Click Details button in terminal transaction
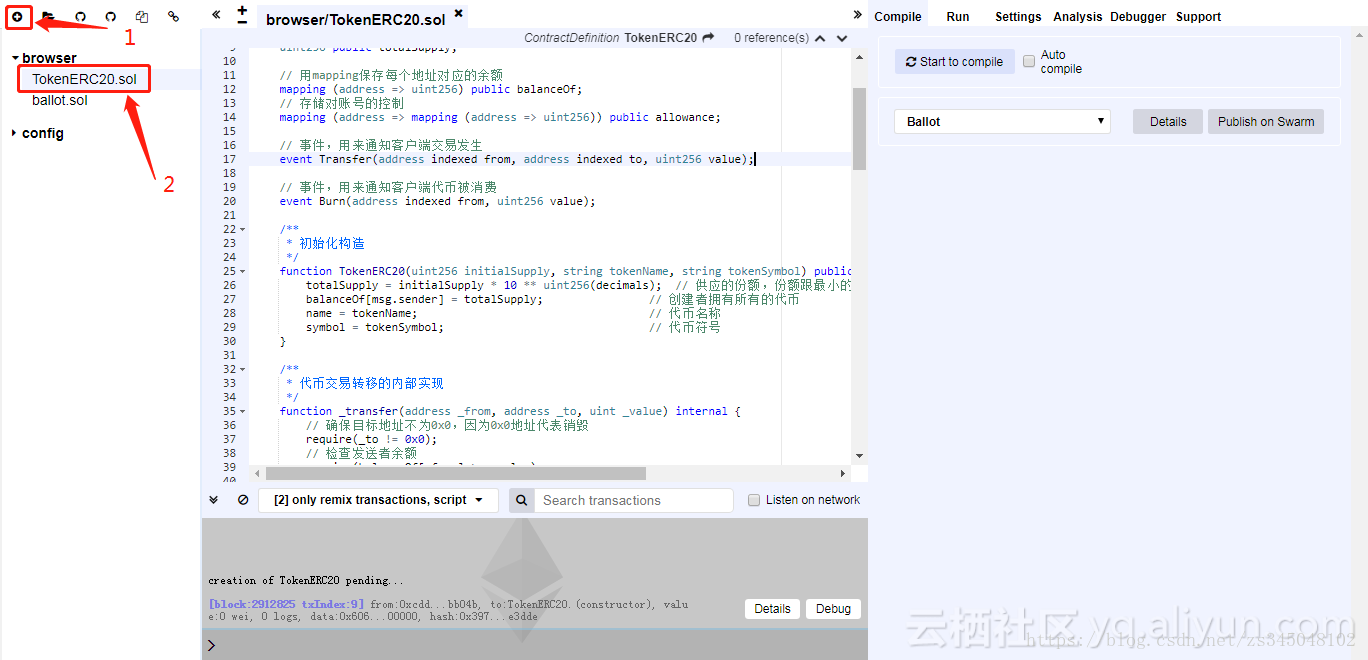This screenshot has height=660, width=1368. 772,609
